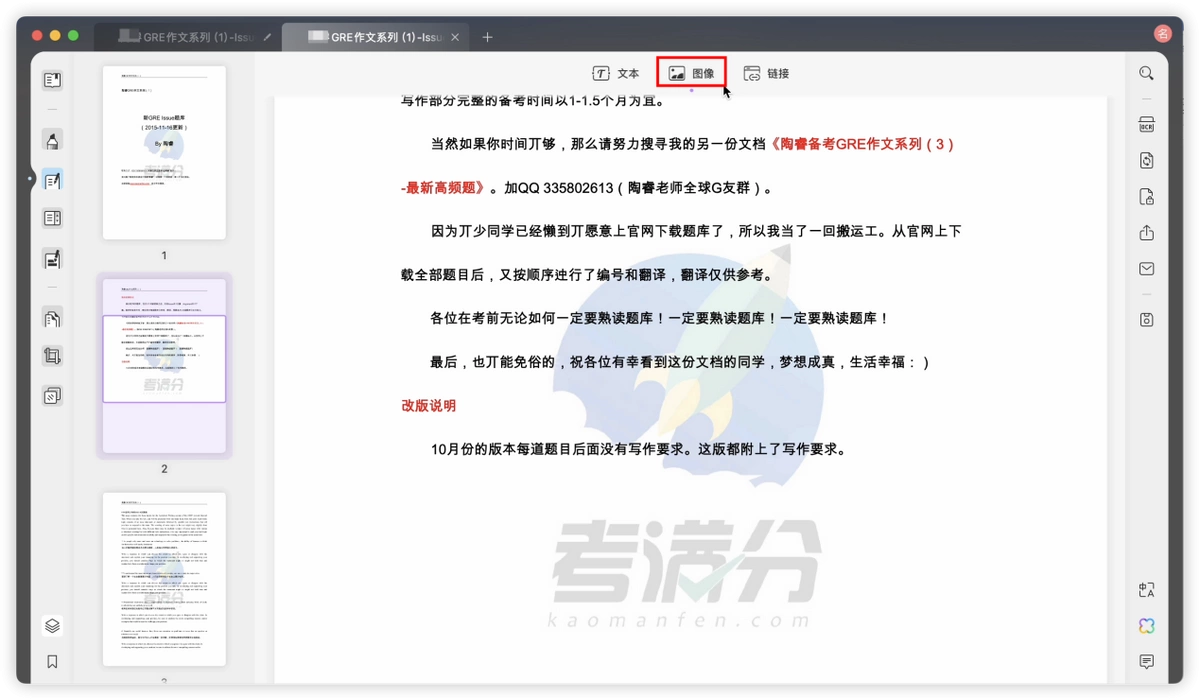Open Reader mode in left sidebar
The height and width of the screenshot is (700, 1200).
tap(52, 80)
